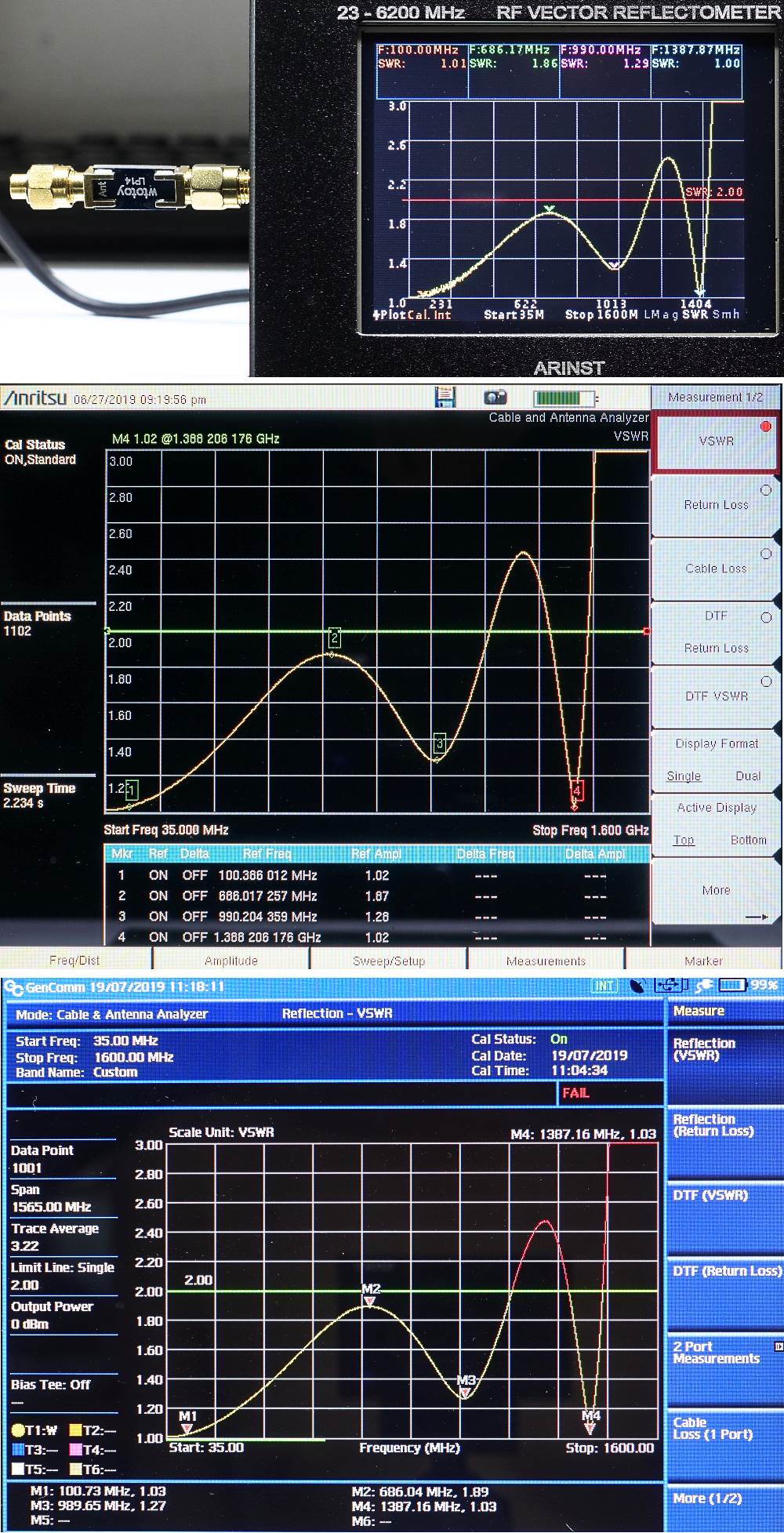The image size is (784, 1533).
Task: Select marker row 4 in Anritsu table
Action: pos(376,937)
